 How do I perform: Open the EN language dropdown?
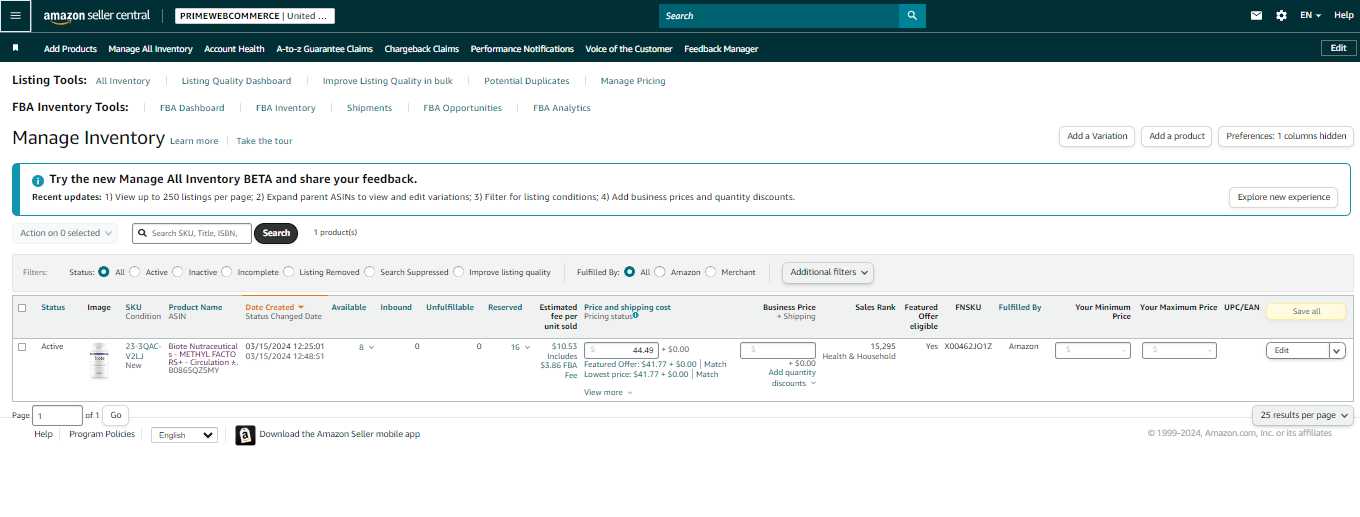click(x=1310, y=16)
